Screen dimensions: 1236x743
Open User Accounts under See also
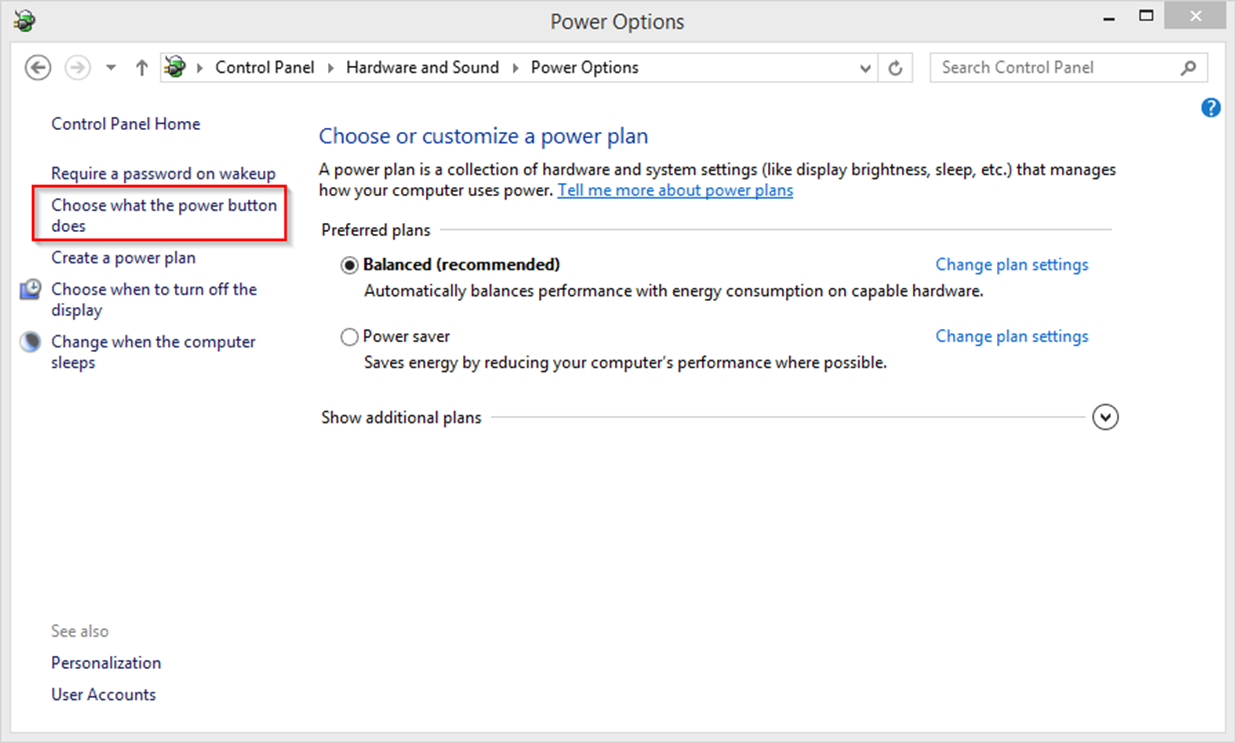click(x=104, y=695)
